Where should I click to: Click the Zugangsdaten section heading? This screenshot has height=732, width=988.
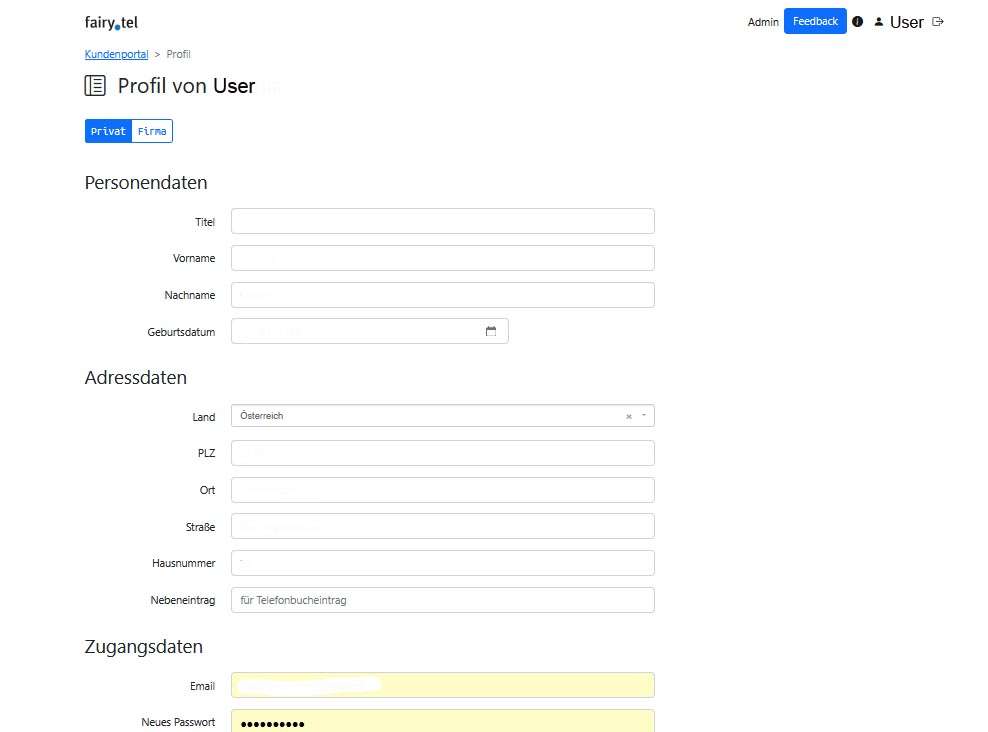click(144, 647)
